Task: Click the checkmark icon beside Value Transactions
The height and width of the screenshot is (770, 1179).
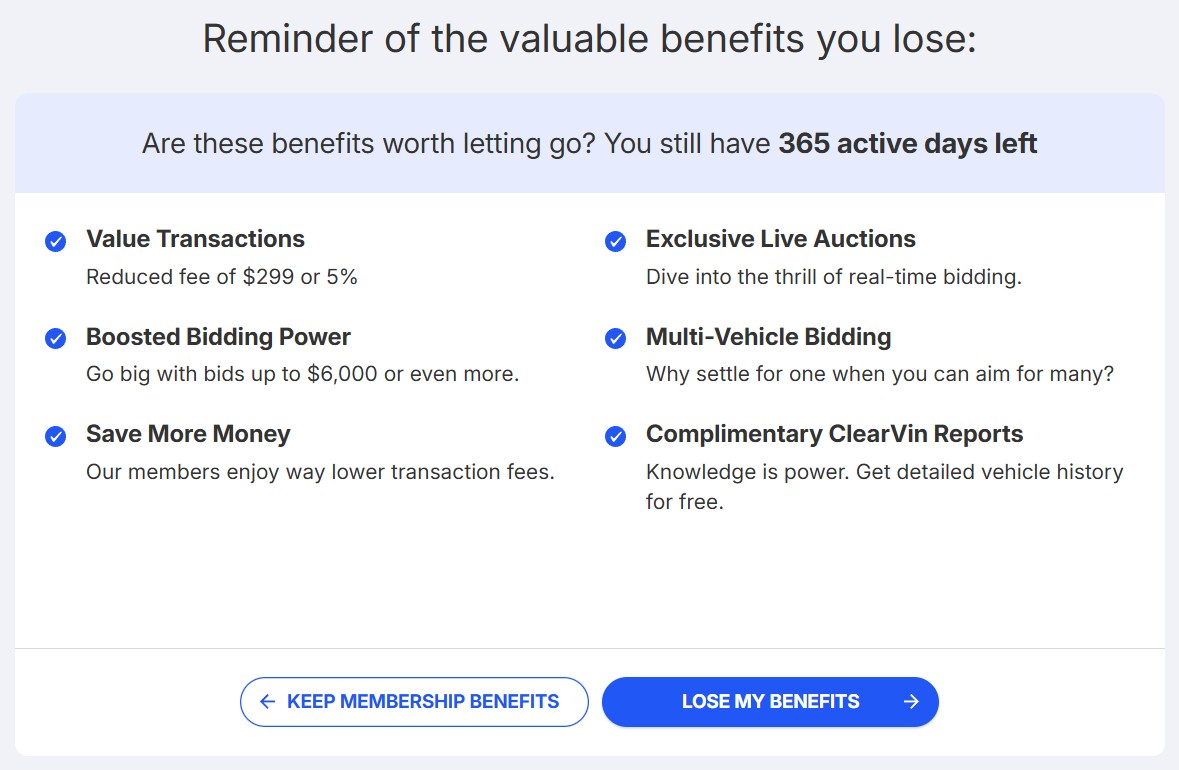Action: pos(56,241)
